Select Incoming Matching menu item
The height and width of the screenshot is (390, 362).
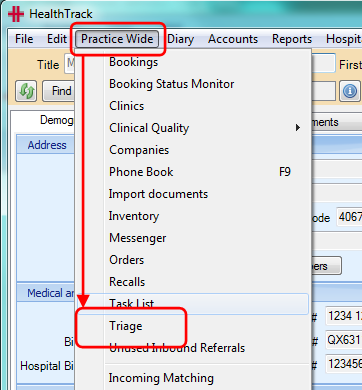(193, 378)
